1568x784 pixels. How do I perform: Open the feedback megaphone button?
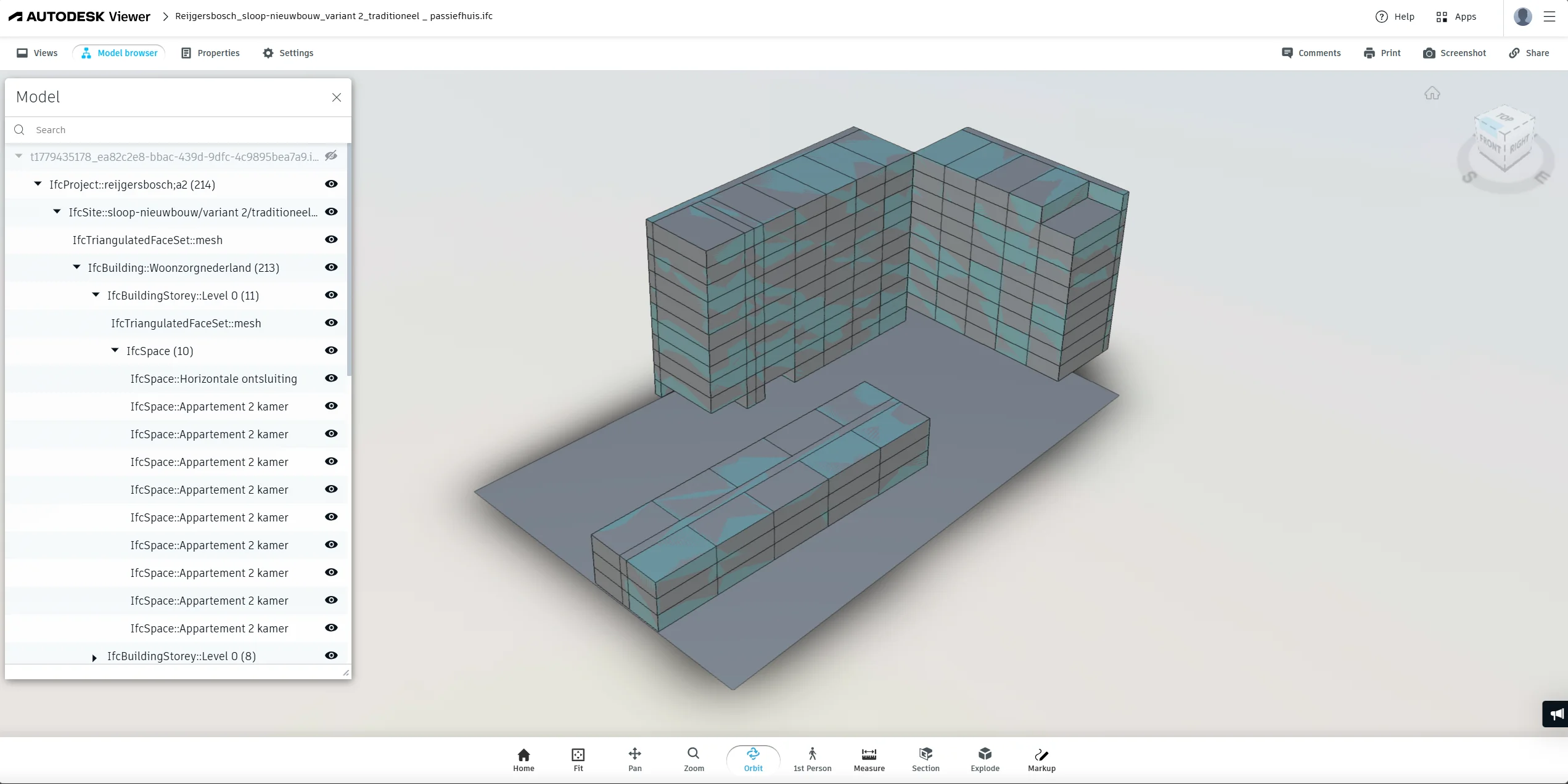[x=1556, y=714]
